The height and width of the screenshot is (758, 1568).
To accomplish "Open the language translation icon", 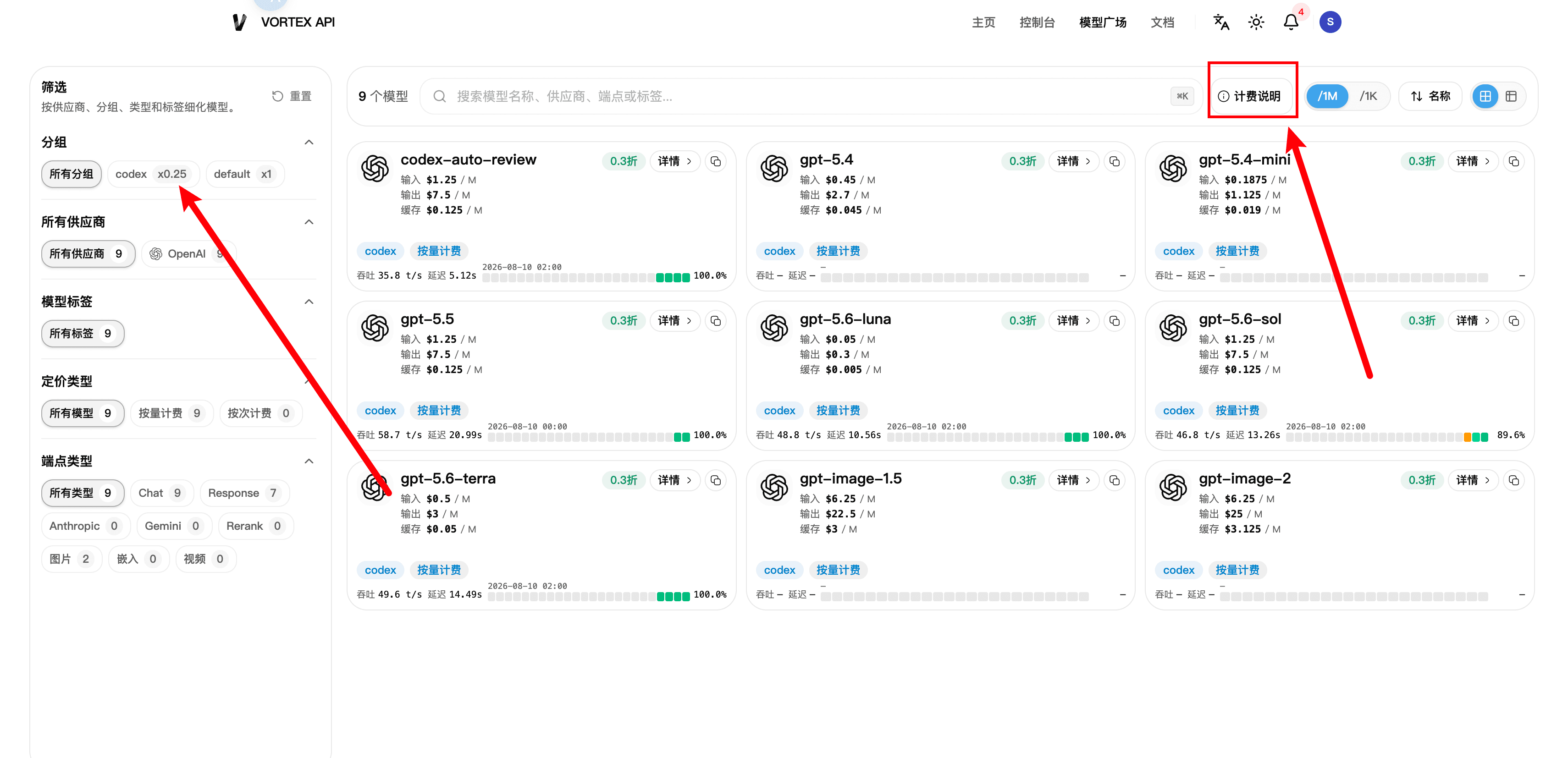I will pyautogui.click(x=1221, y=22).
